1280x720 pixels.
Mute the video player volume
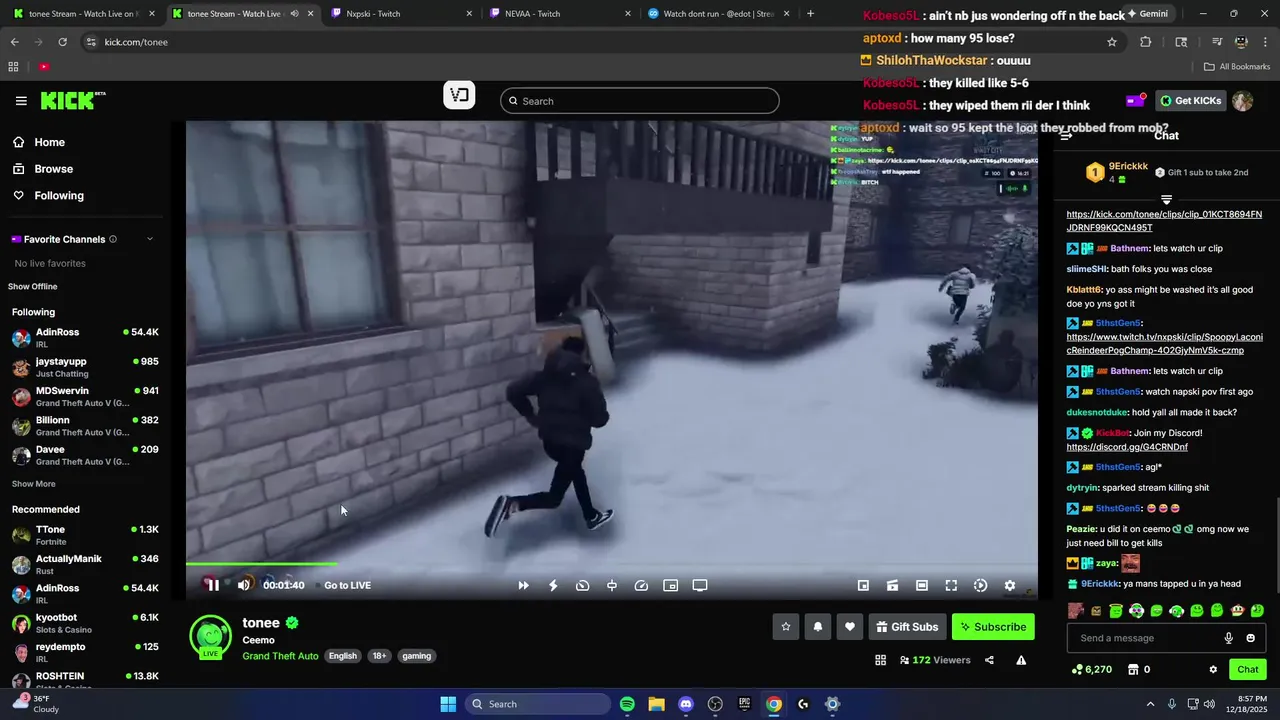click(x=244, y=585)
